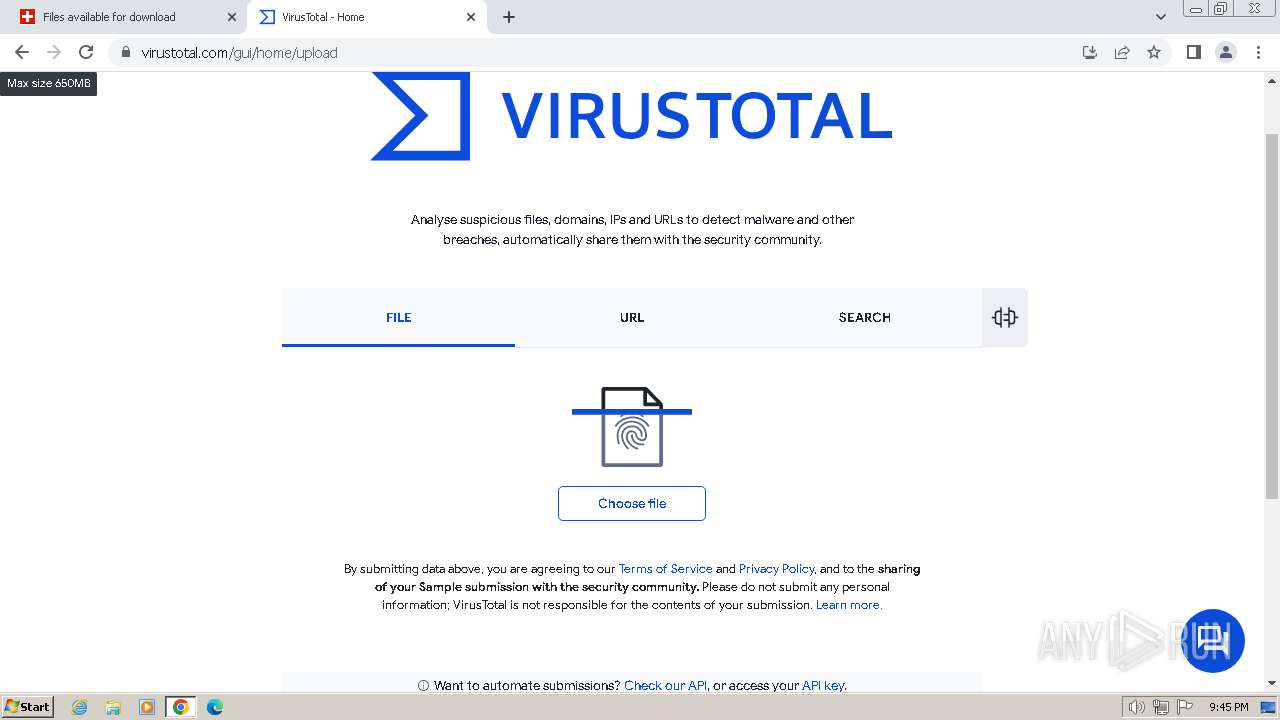This screenshot has width=1280, height=720.
Task: Click the Choose file button
Action: [632, 503]
